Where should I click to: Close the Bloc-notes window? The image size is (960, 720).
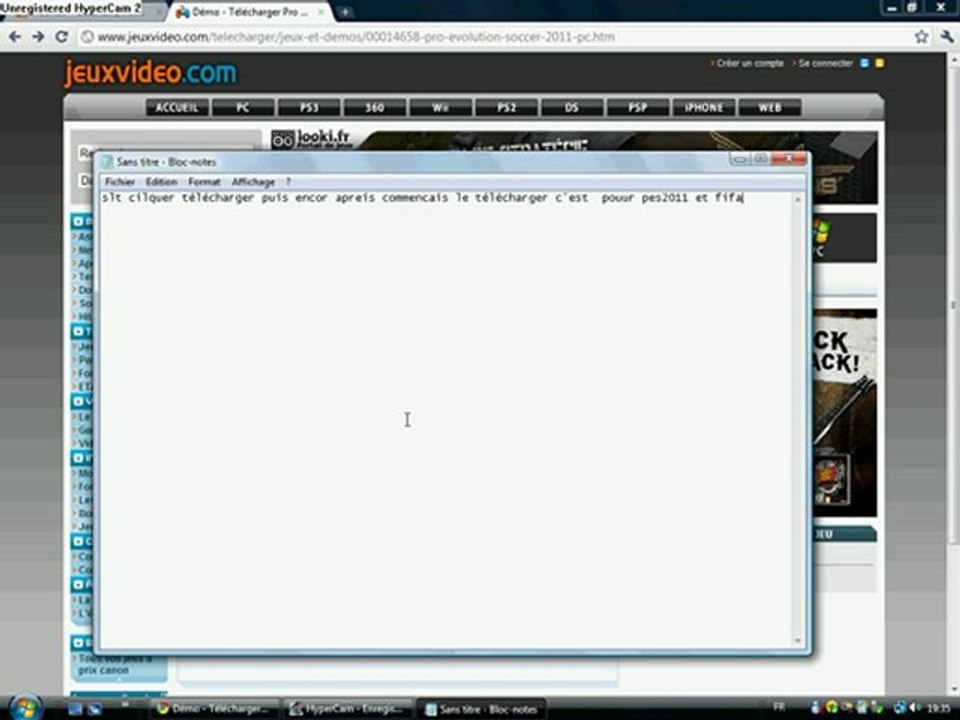tap(789, 159)
